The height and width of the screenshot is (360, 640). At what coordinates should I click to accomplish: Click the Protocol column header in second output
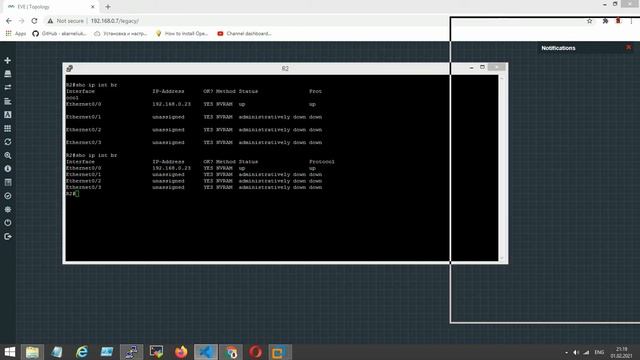point(322,162)
